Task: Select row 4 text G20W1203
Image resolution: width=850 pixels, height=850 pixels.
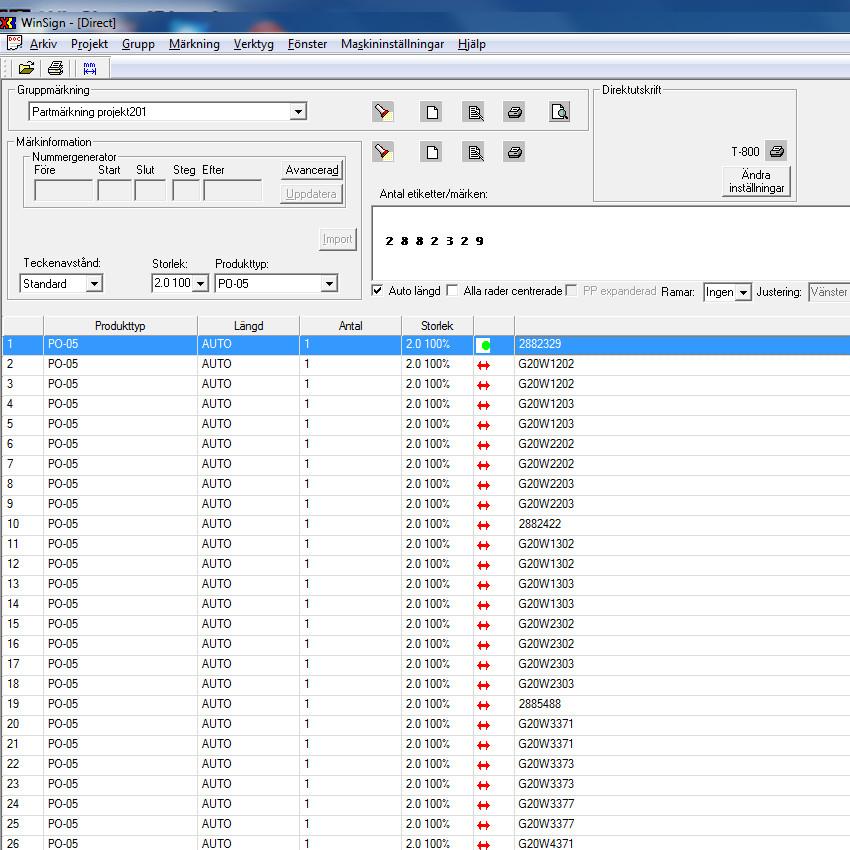Action: coord(545,404)
